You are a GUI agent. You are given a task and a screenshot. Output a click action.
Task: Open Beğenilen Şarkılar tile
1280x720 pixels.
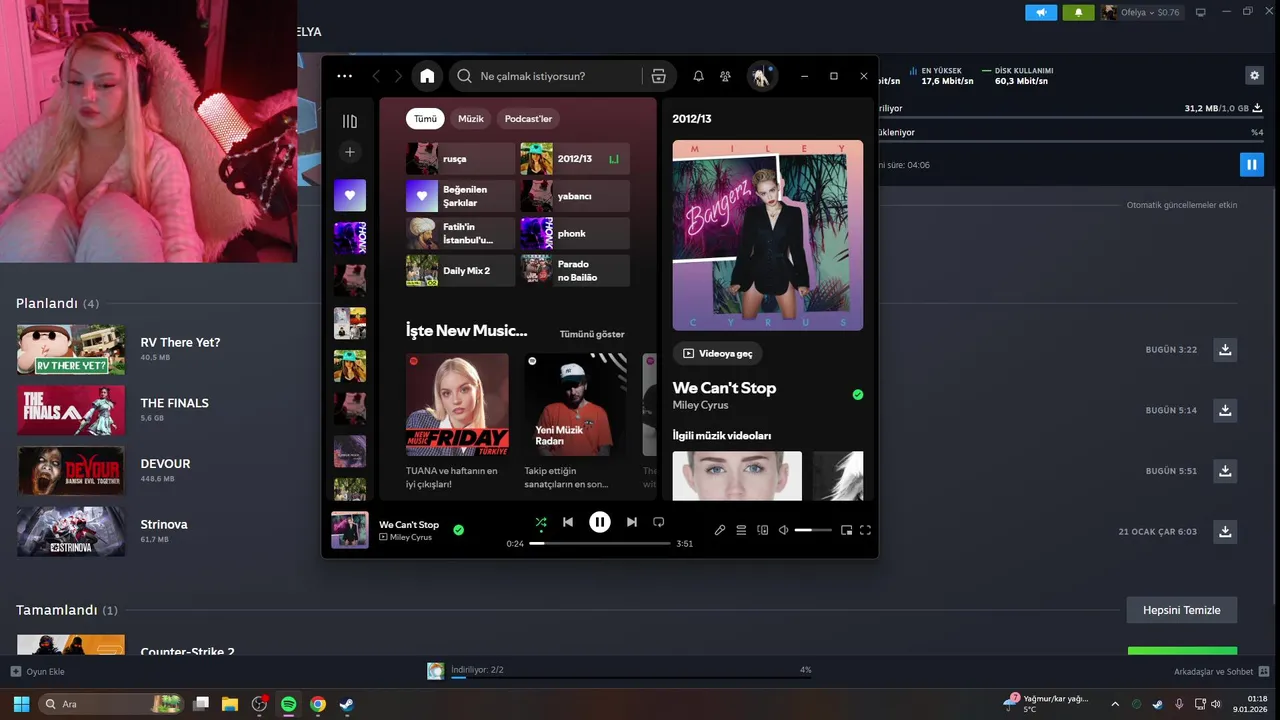point(461,196)
